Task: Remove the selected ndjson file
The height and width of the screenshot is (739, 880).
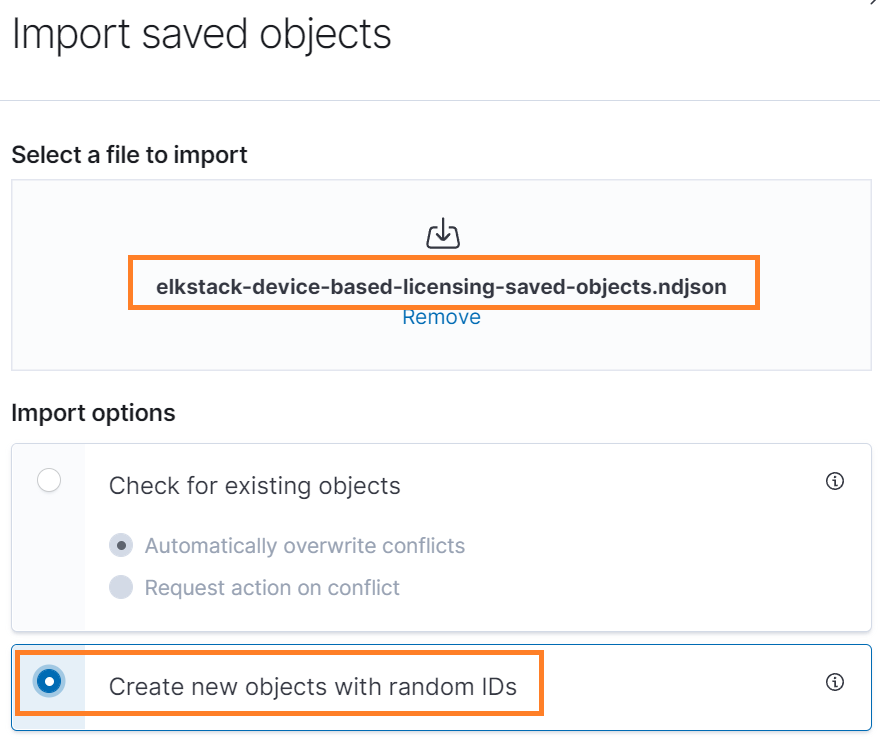Action: [x=441, y=317]
